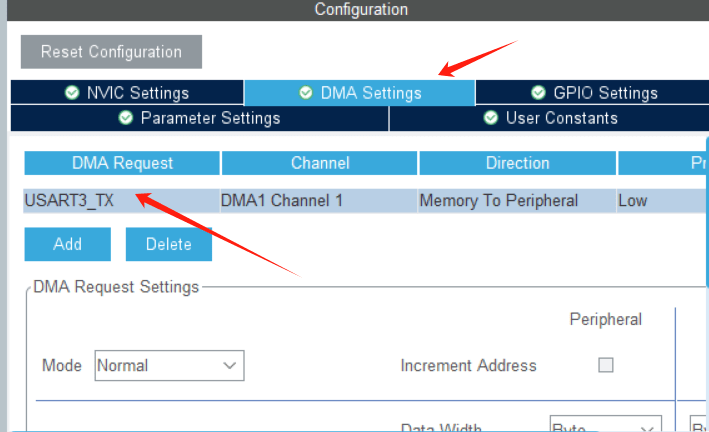This screenshot has height=432, width=709.
Task: Click the DMA1 Channel 1 cell
Action: pos(282,200)
